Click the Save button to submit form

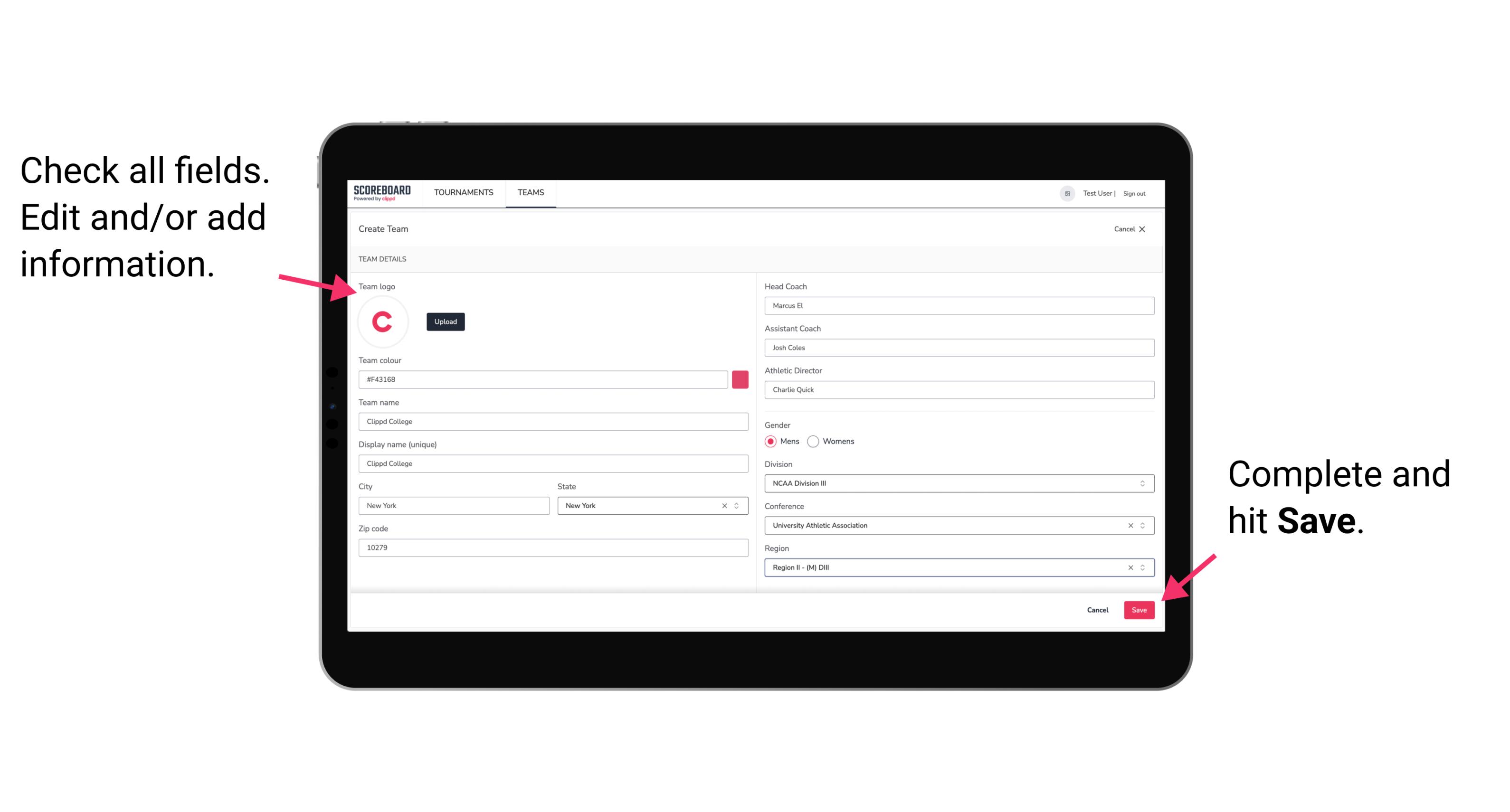click(1139, 608)
